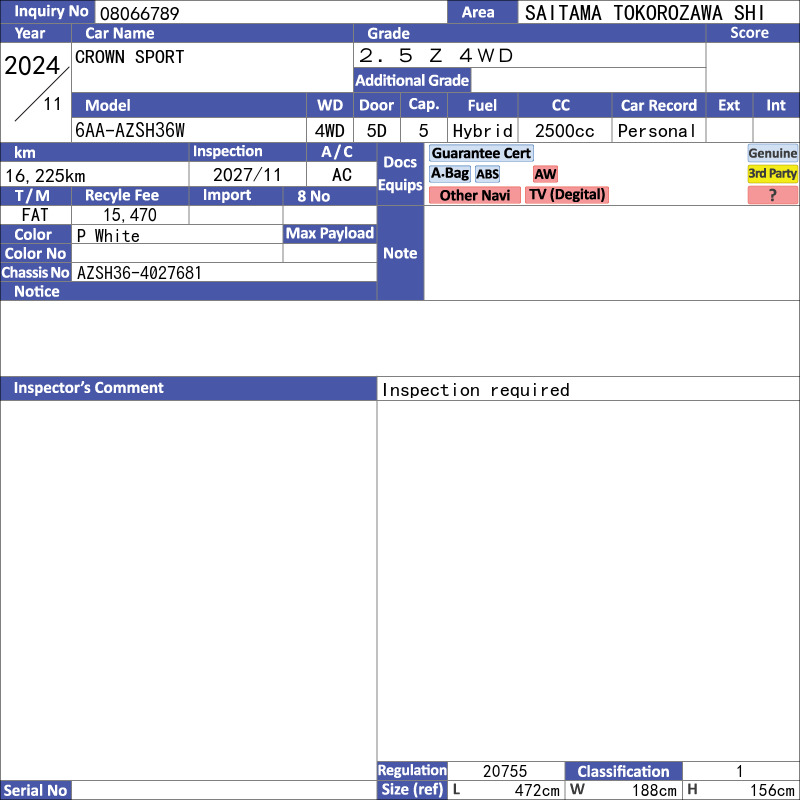Select the color value P White
This screenshot has width=800, height=800.
tap(108, 236)
